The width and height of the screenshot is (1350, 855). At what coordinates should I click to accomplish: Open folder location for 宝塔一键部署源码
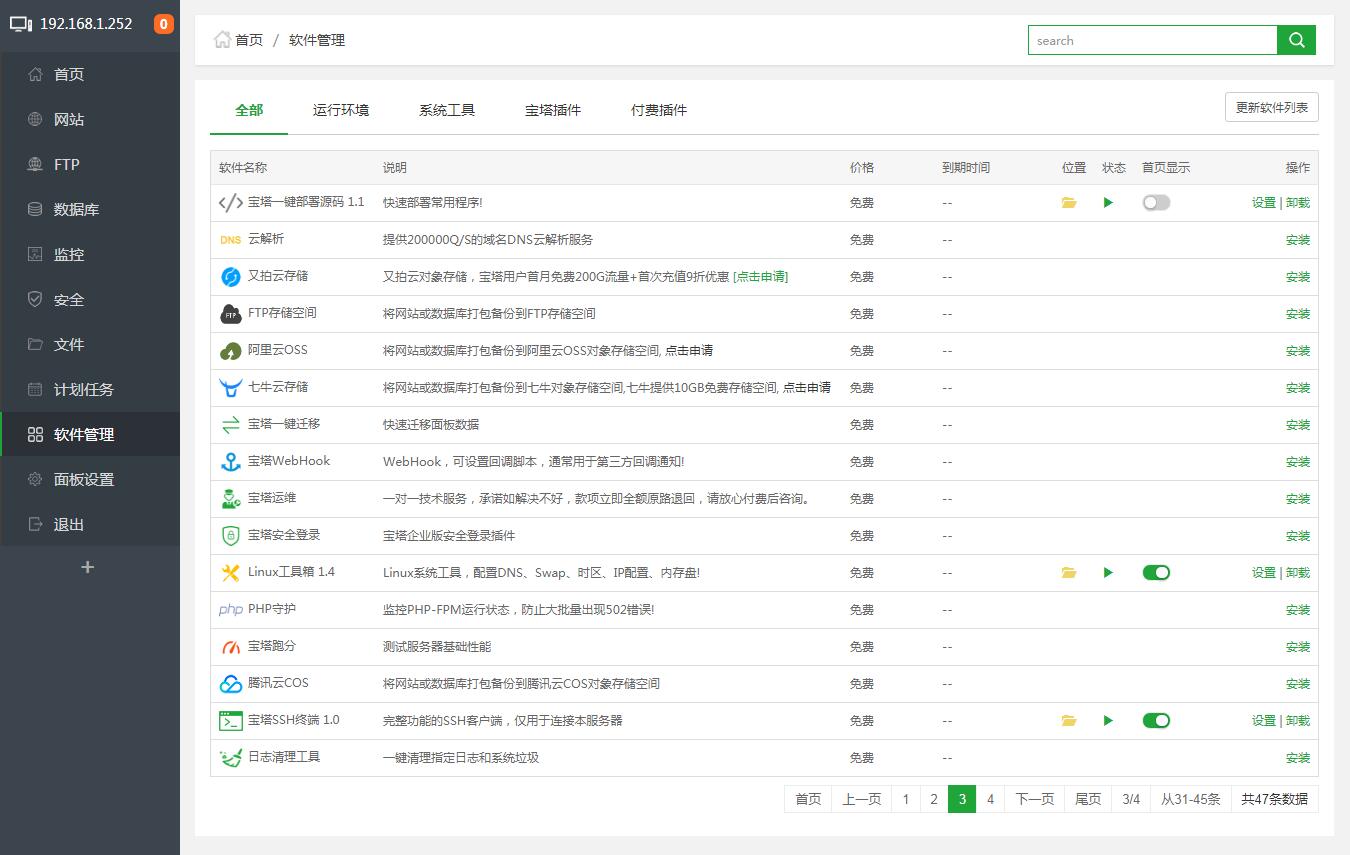coord(1069,203)
